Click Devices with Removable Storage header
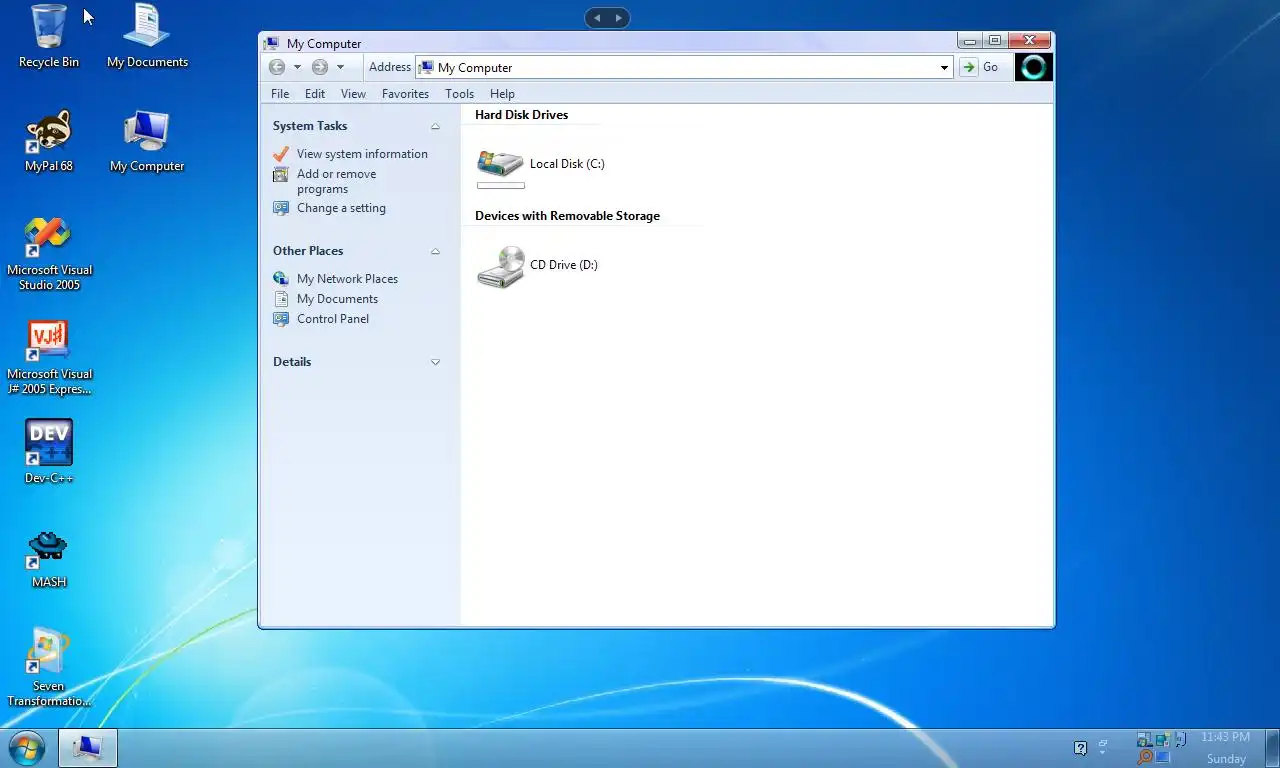Viewport: 1280px width, 768px height. coord(567,216)
